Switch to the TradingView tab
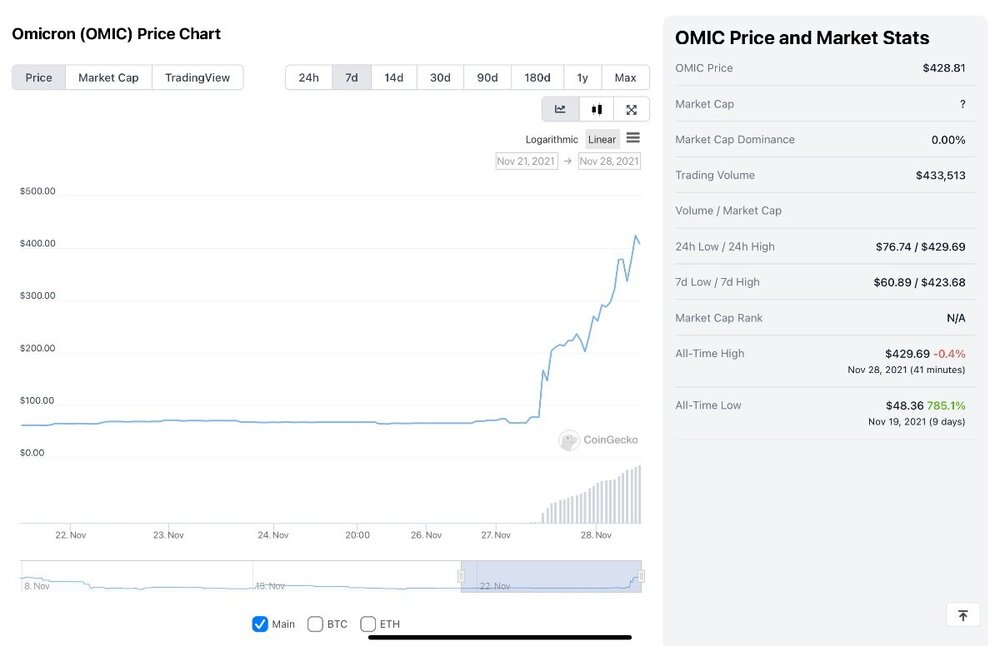1000x646 pixels. [x=197, y=77]
